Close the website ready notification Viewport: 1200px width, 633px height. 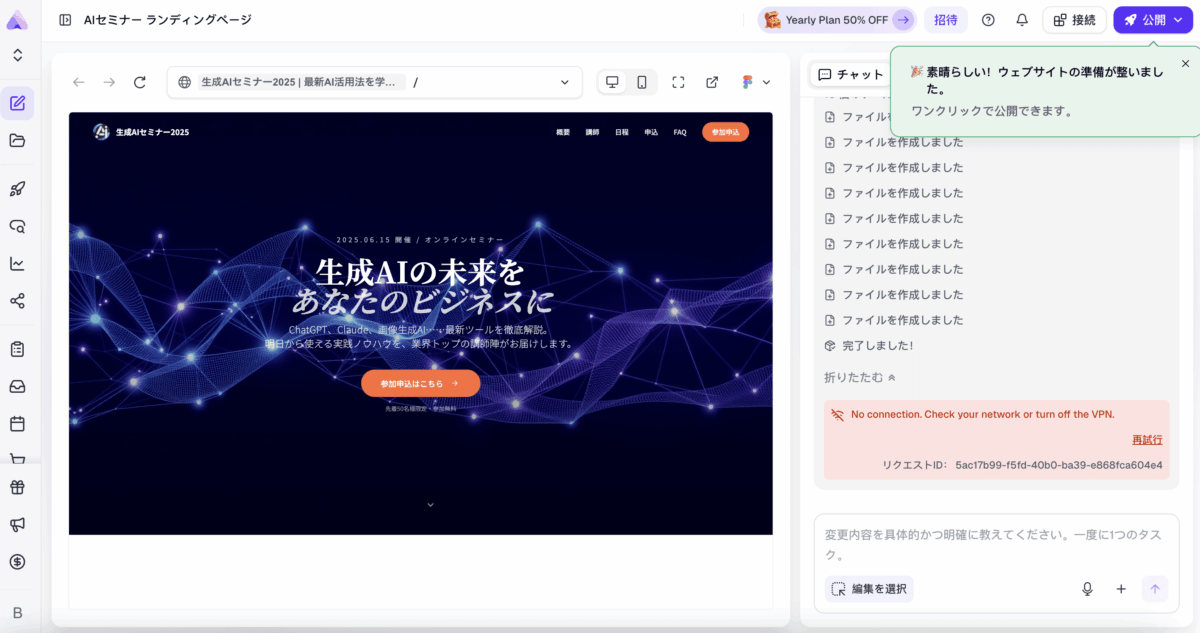point(1186,63)
